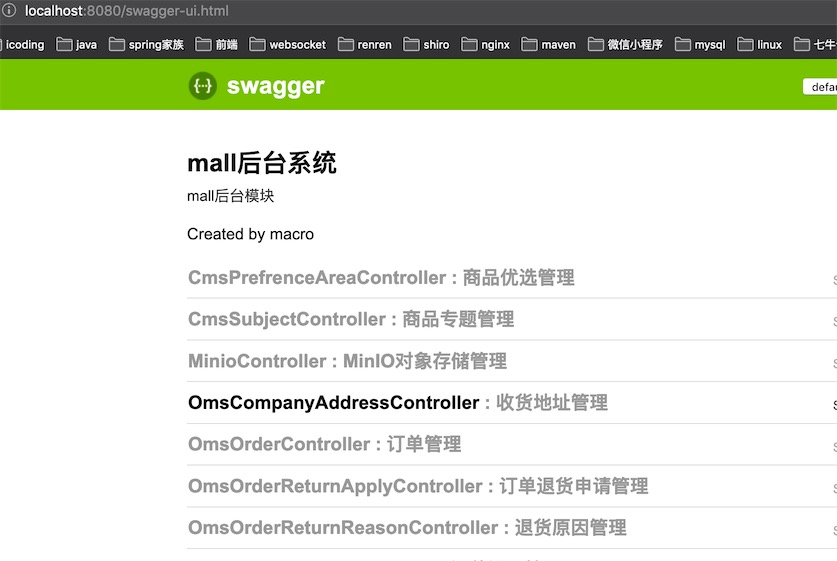The width and height of the screenshot is (837, 561).
Task: Open the shiro bookmark folder
Action: coord(427,45)
